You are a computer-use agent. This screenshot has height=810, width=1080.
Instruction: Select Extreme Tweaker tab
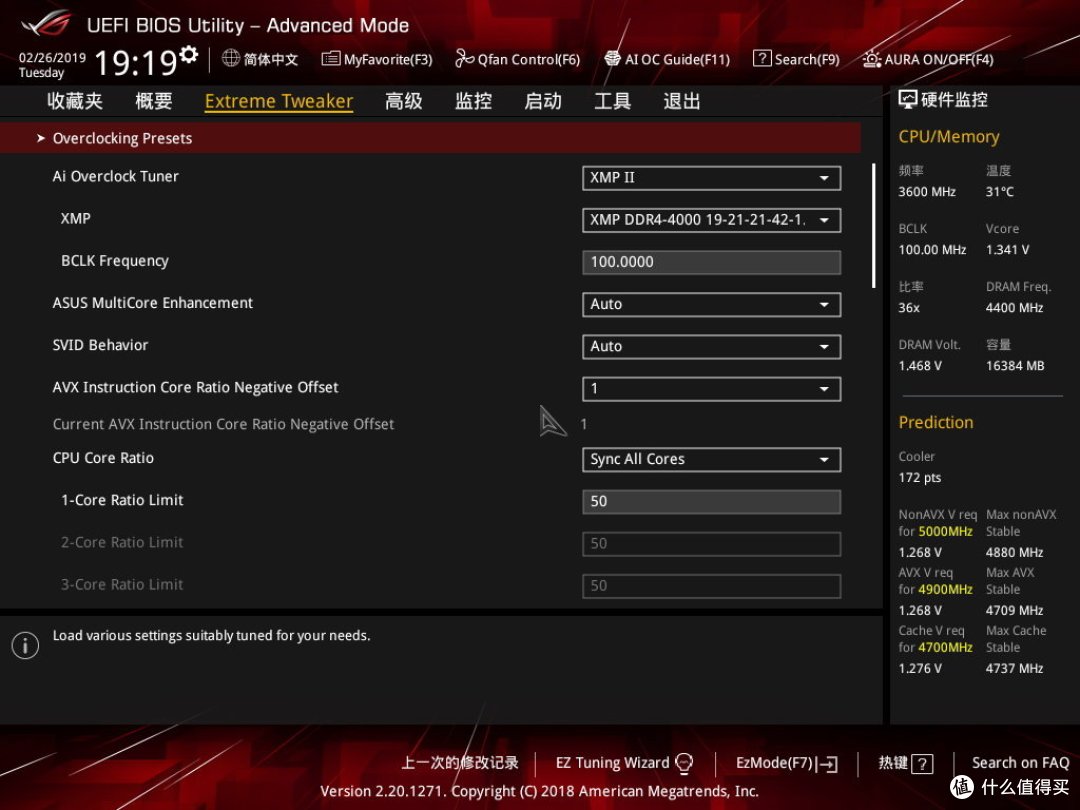[279, 101]
